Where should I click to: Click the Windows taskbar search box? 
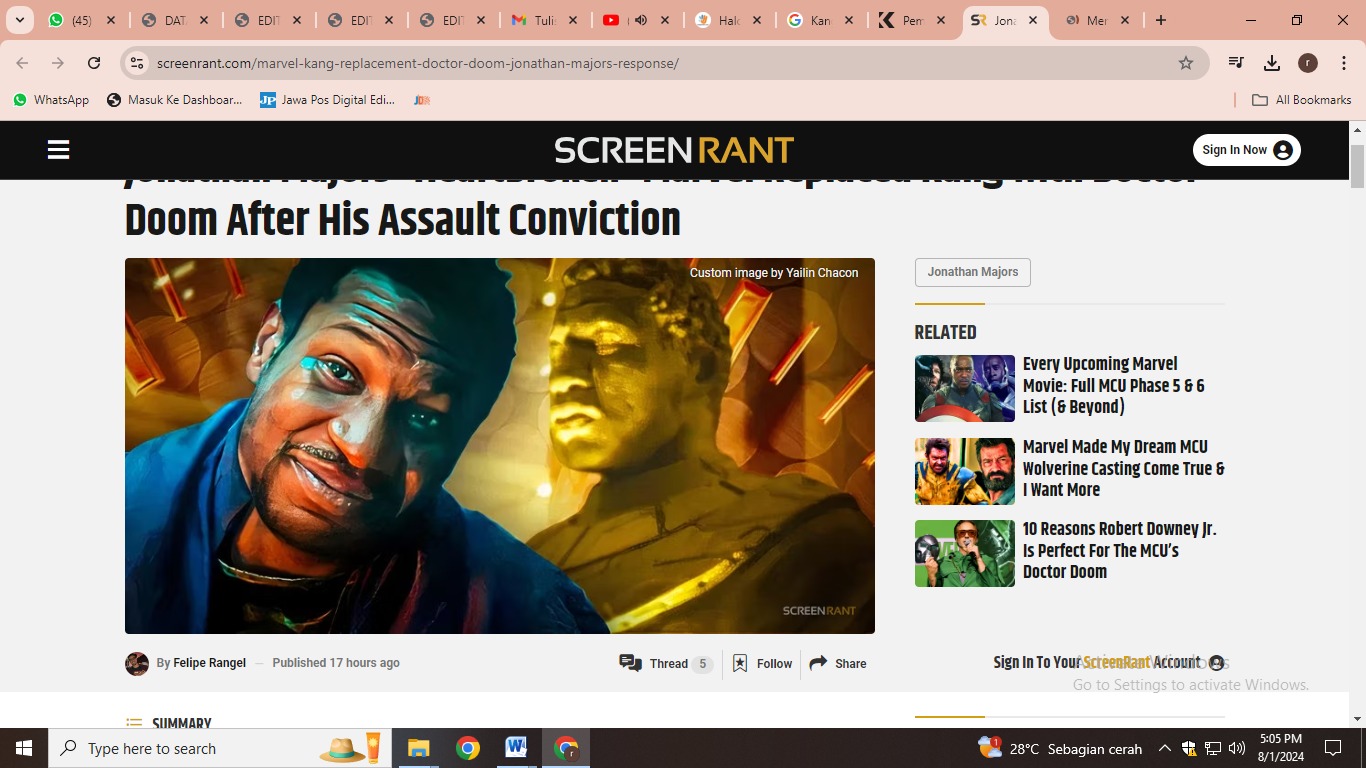click(x=190, y=748)
